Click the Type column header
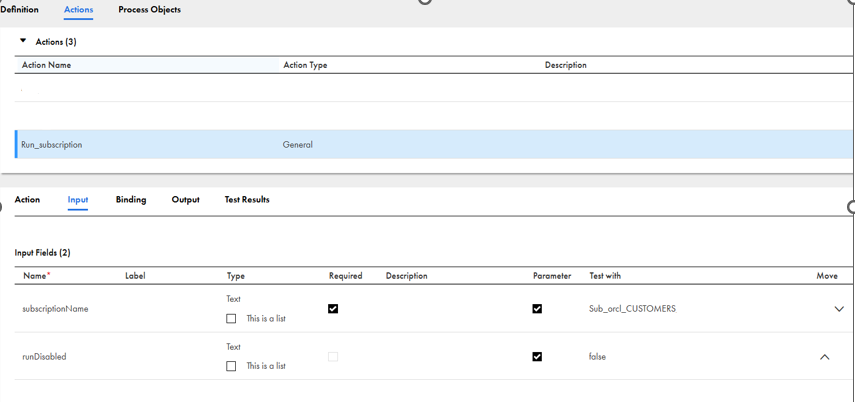855x402 pixels. tap(236, 276)
